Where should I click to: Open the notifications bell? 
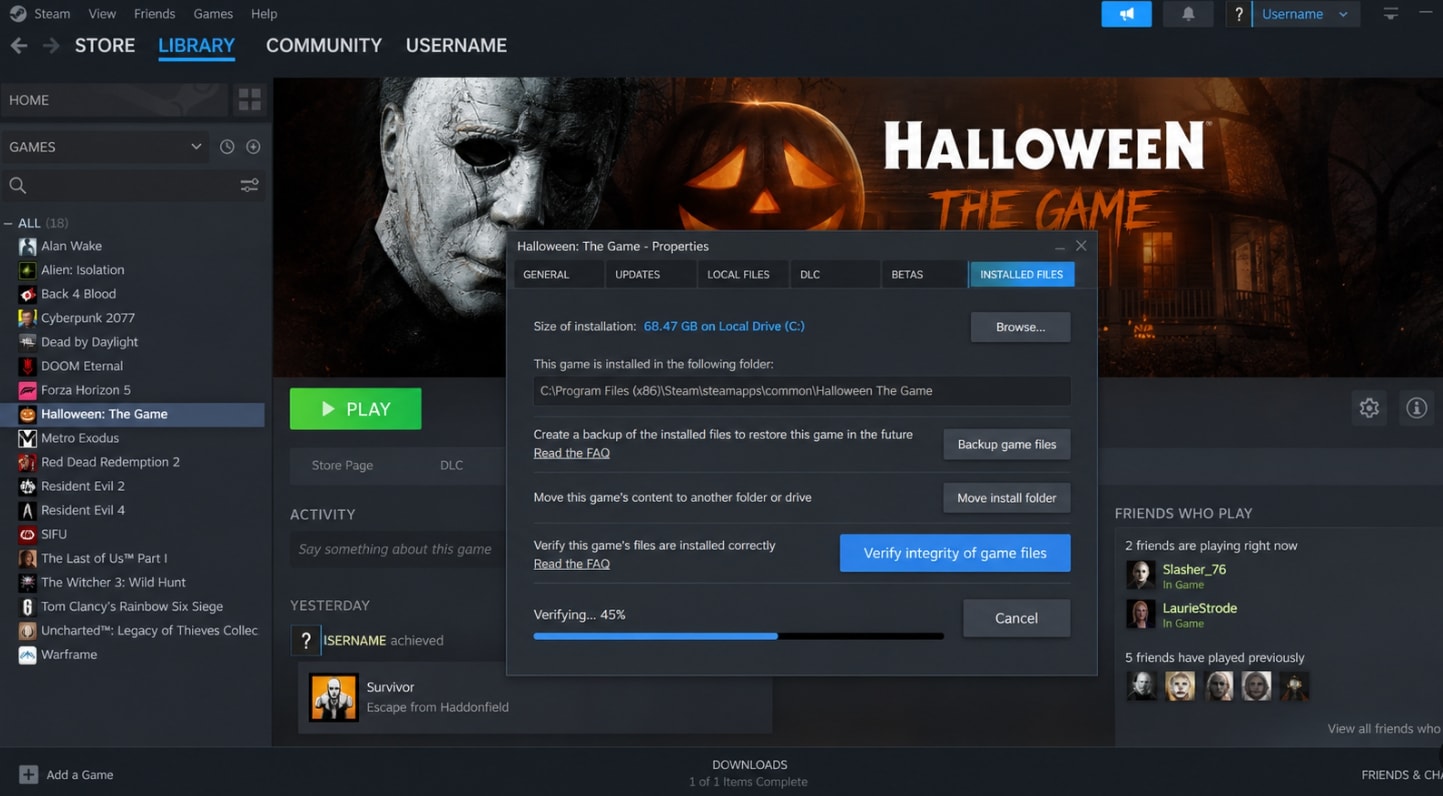1188,14
